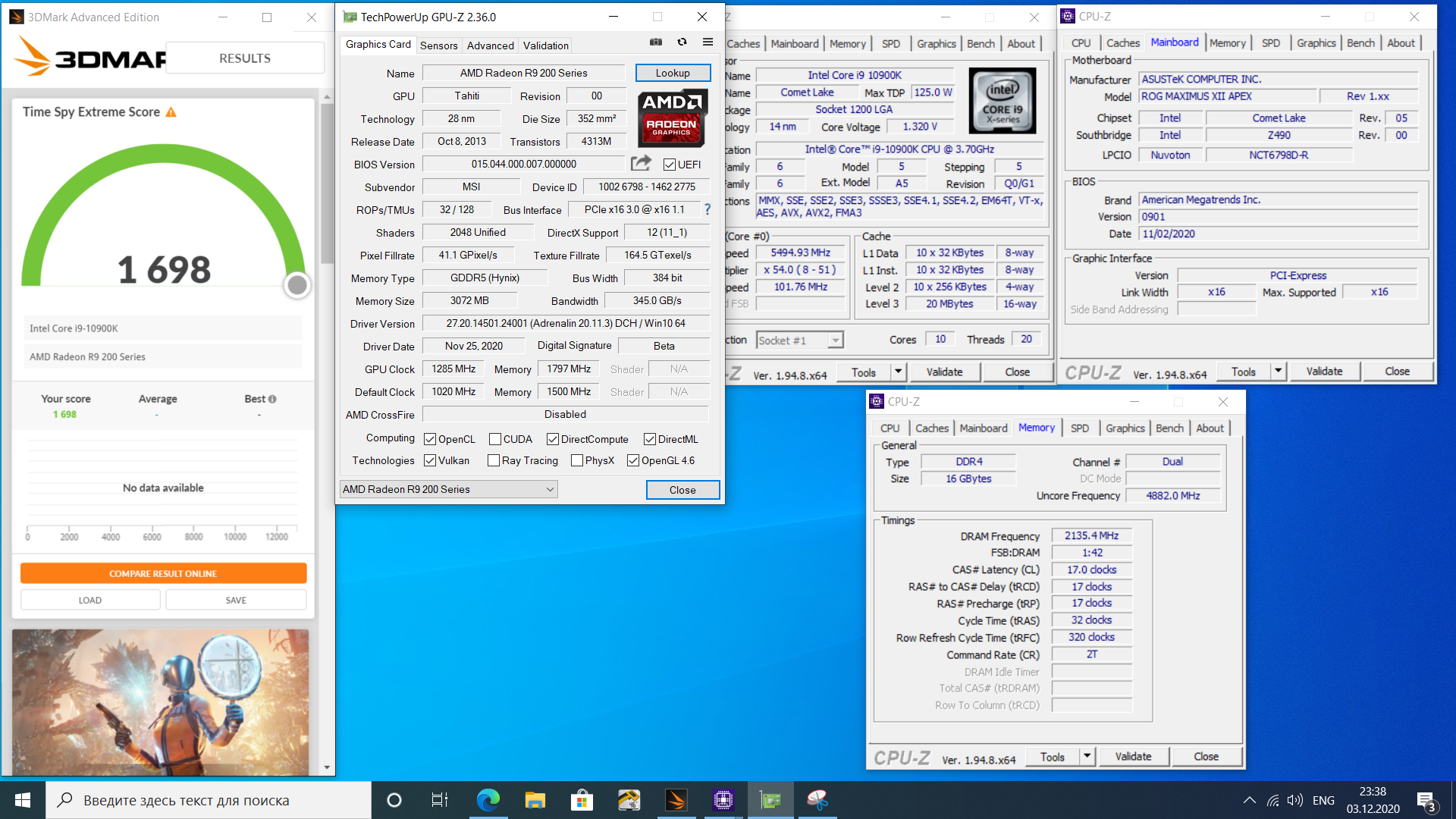
Task: Toggle the OpenCL checkbox
Action: [430, 439]
